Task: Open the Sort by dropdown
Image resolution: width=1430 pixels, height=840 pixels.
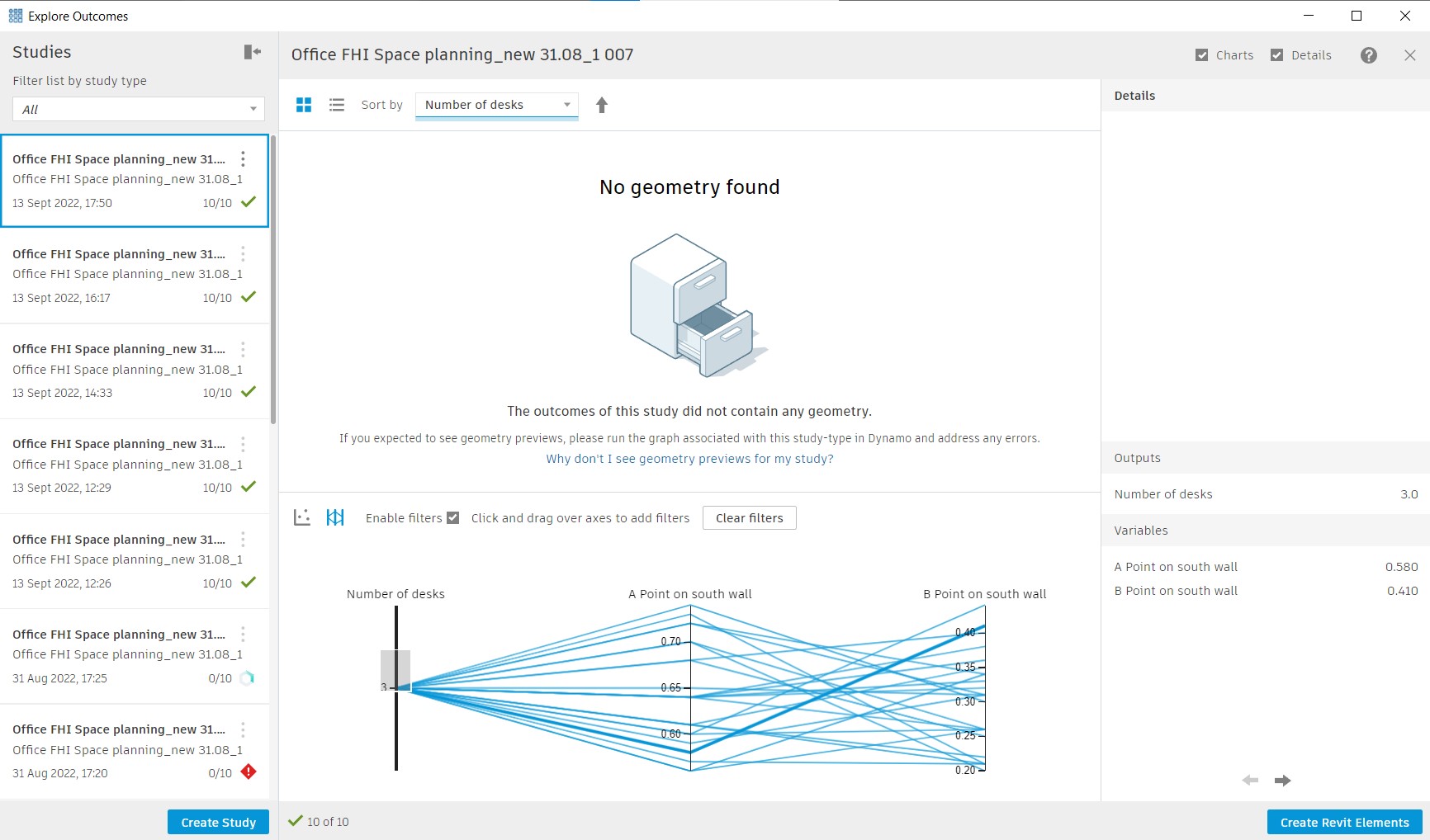Action: (496, 105)
